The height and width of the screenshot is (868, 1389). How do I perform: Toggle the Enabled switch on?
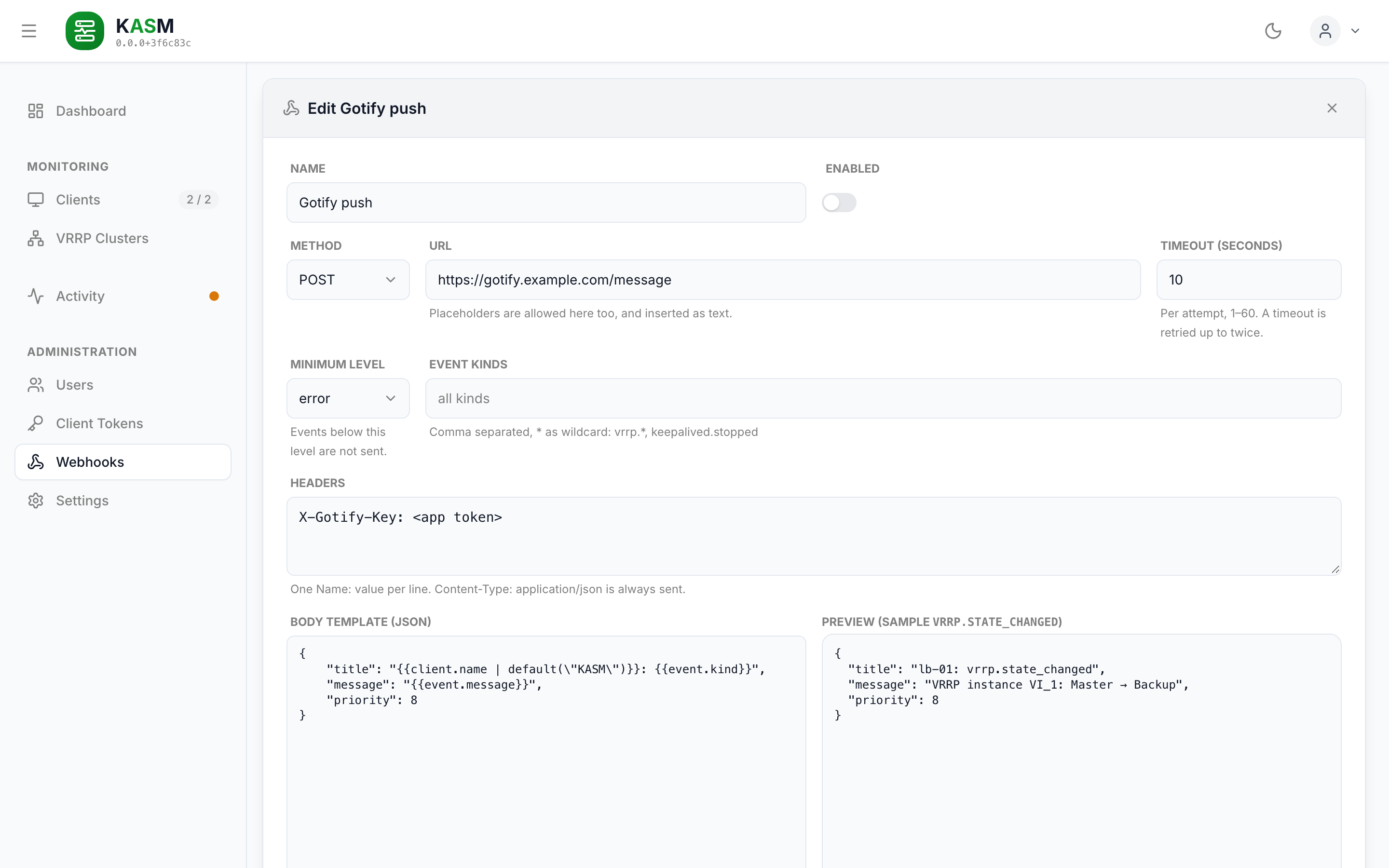839,203
